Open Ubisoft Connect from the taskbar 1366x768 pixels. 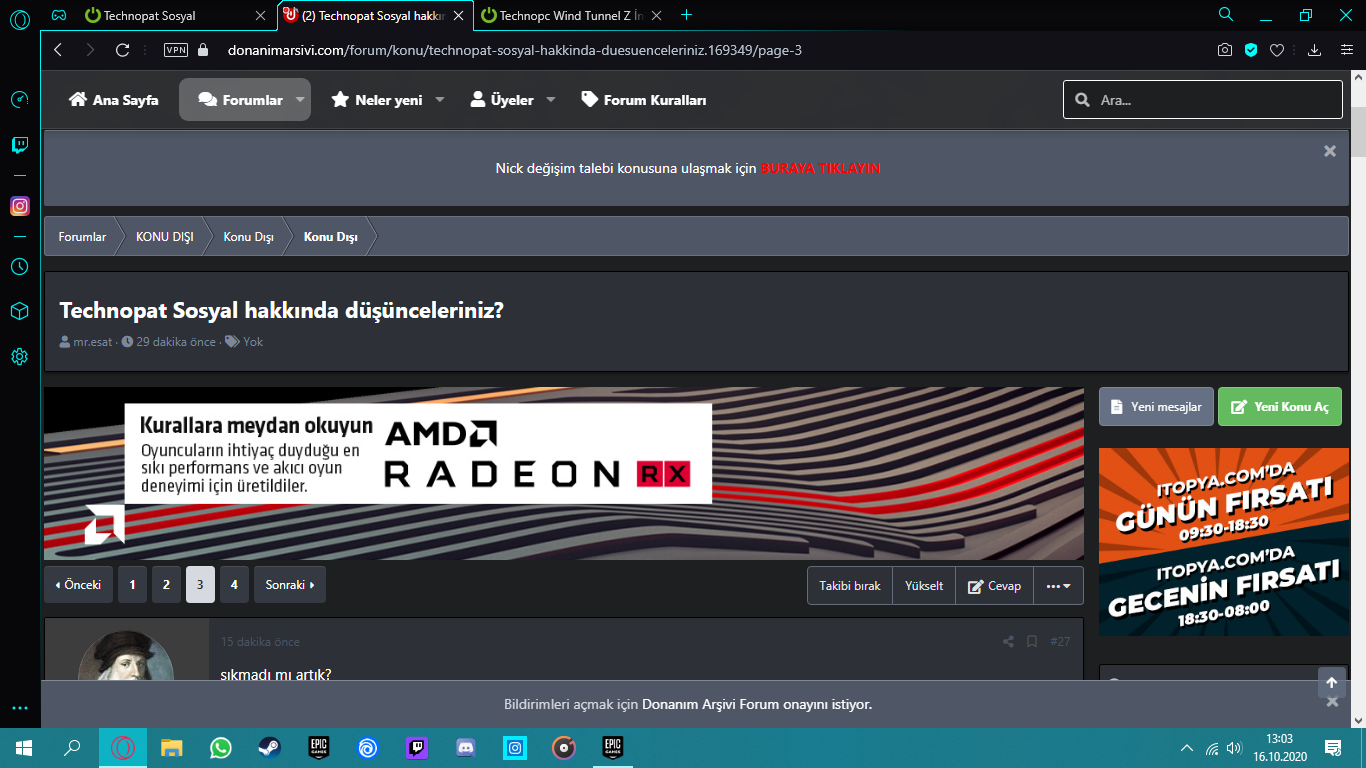pyautogui.click(x=368, y=747)
